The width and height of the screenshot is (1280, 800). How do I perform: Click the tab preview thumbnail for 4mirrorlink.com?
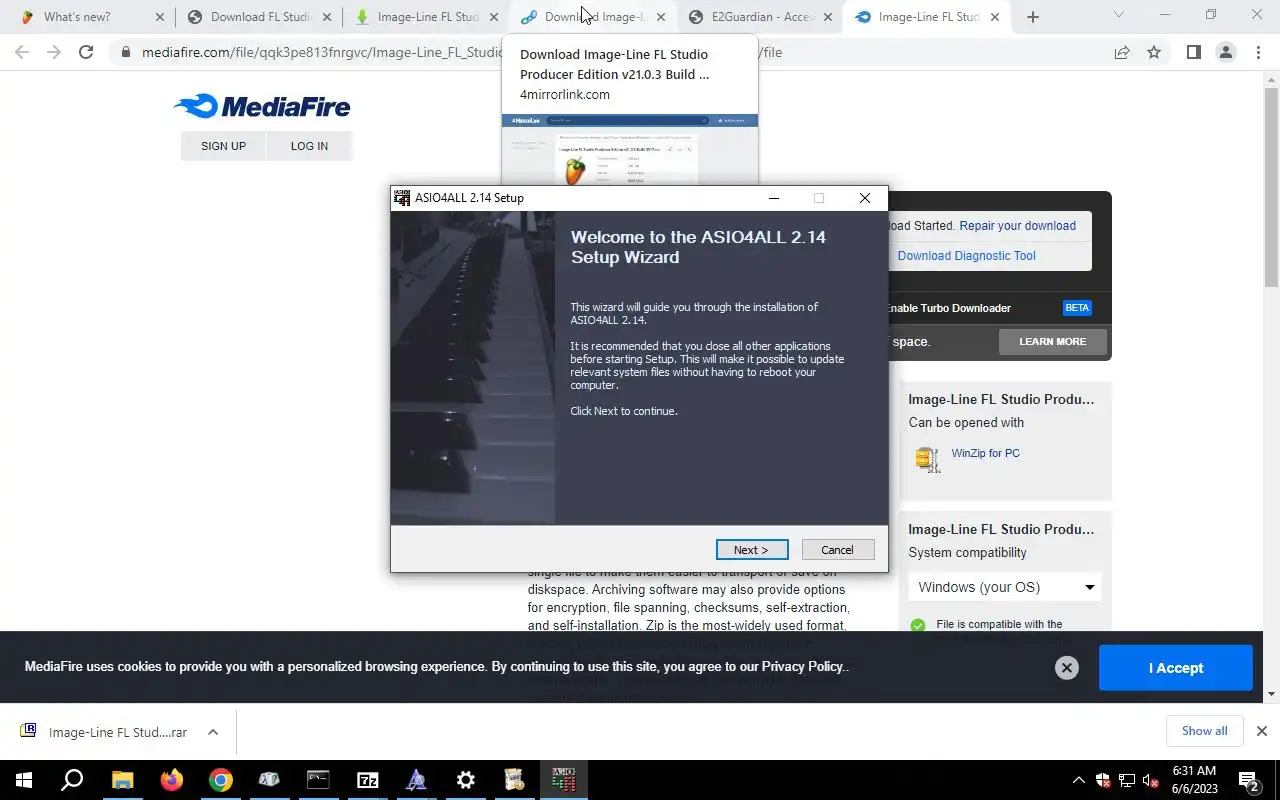coord(630,150)
